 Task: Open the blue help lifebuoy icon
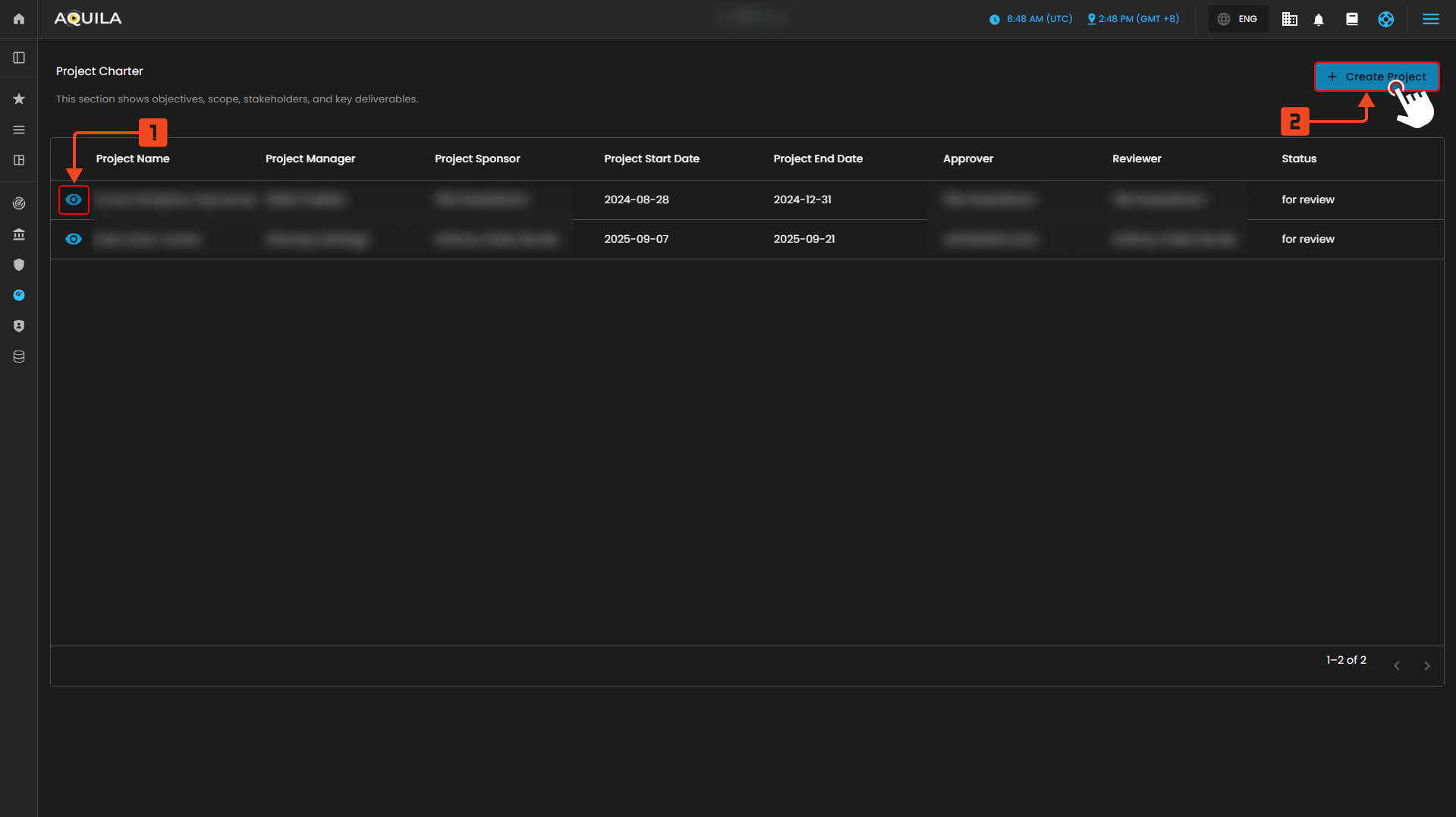pyautogui.click(x=1385, y=20)
